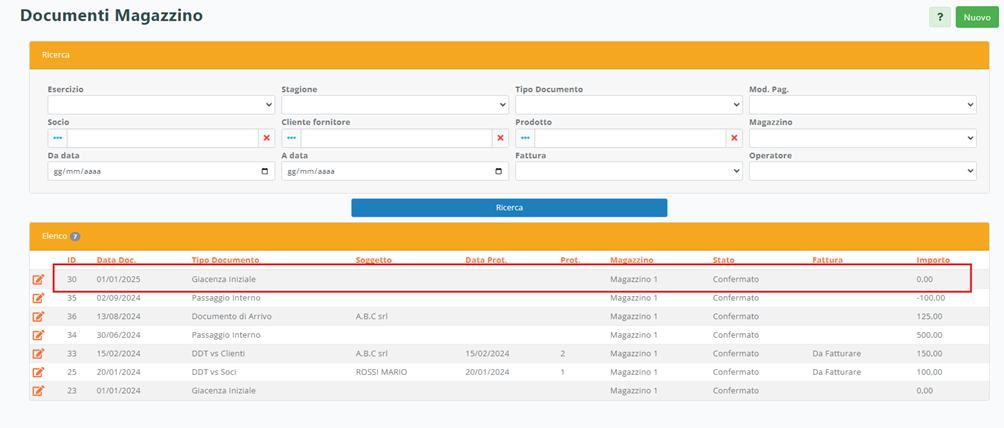The width and height of the screenshot is (1004, 428).
Task: Click the green Nuovo button
Action: (976, 17)
